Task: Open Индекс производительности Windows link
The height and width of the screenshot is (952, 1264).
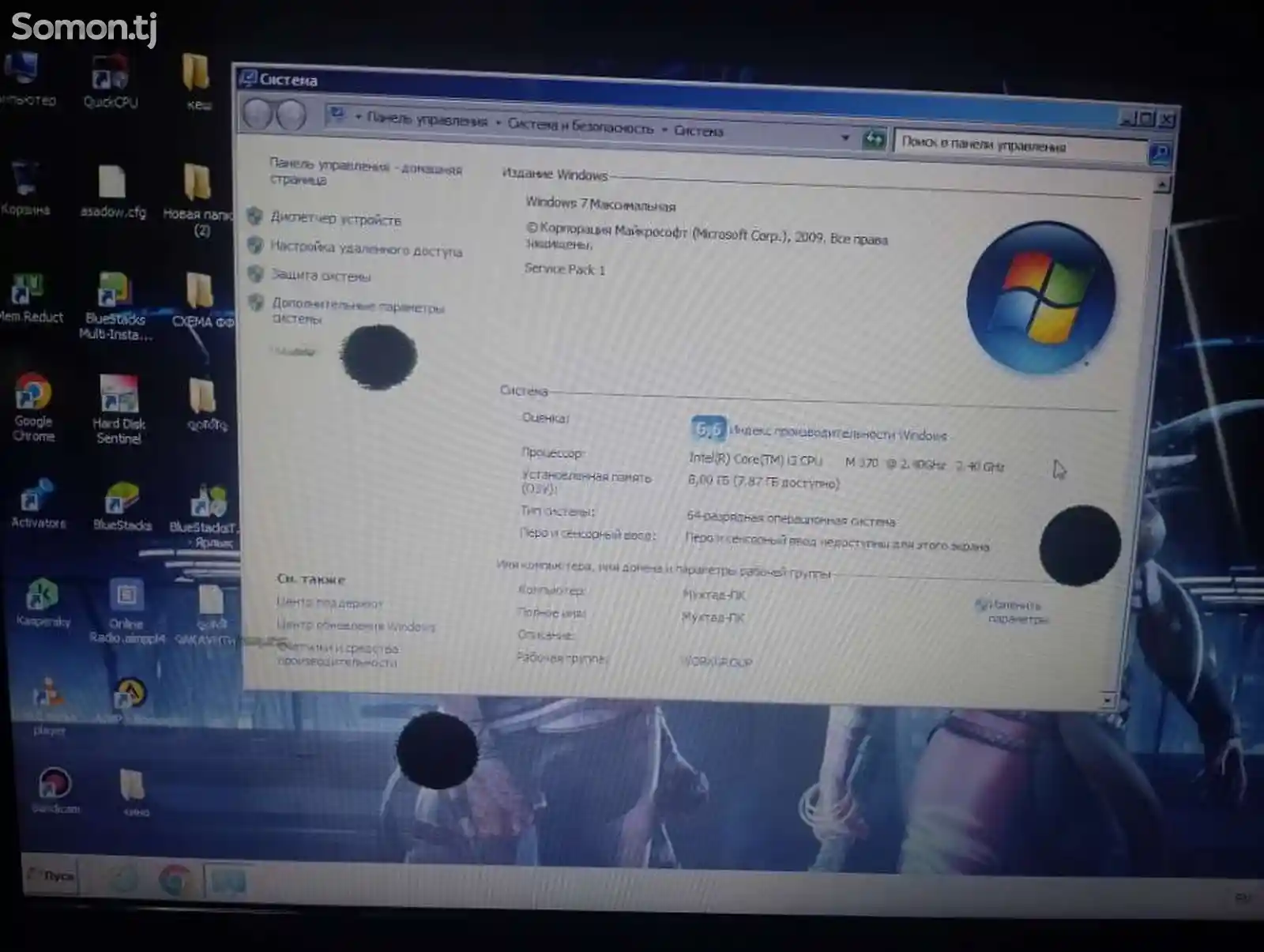Action: click(837, 433)
